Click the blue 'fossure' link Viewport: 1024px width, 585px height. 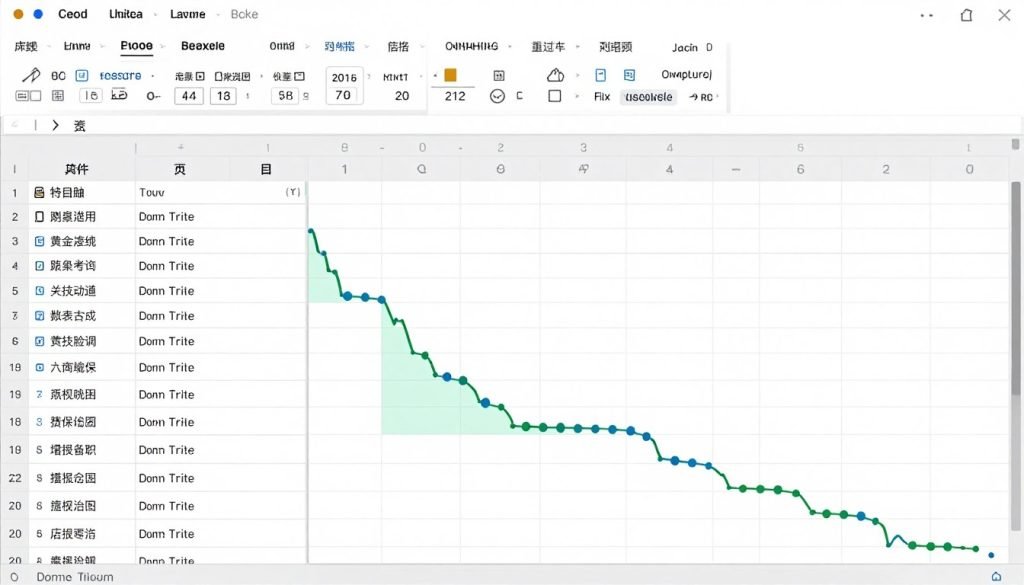(x=120, y=76)
